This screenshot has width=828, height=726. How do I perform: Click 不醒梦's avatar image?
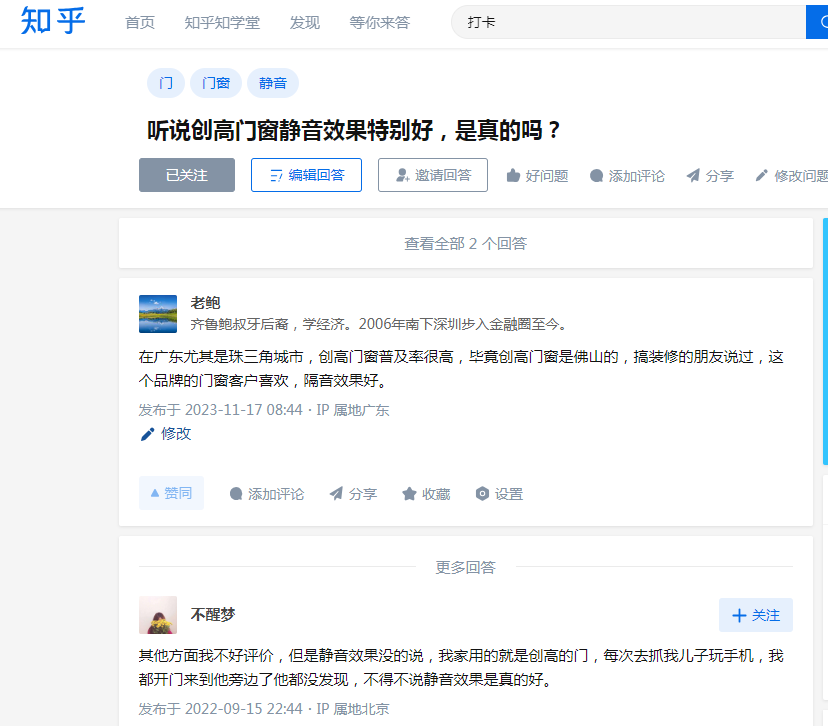(158, 615)
